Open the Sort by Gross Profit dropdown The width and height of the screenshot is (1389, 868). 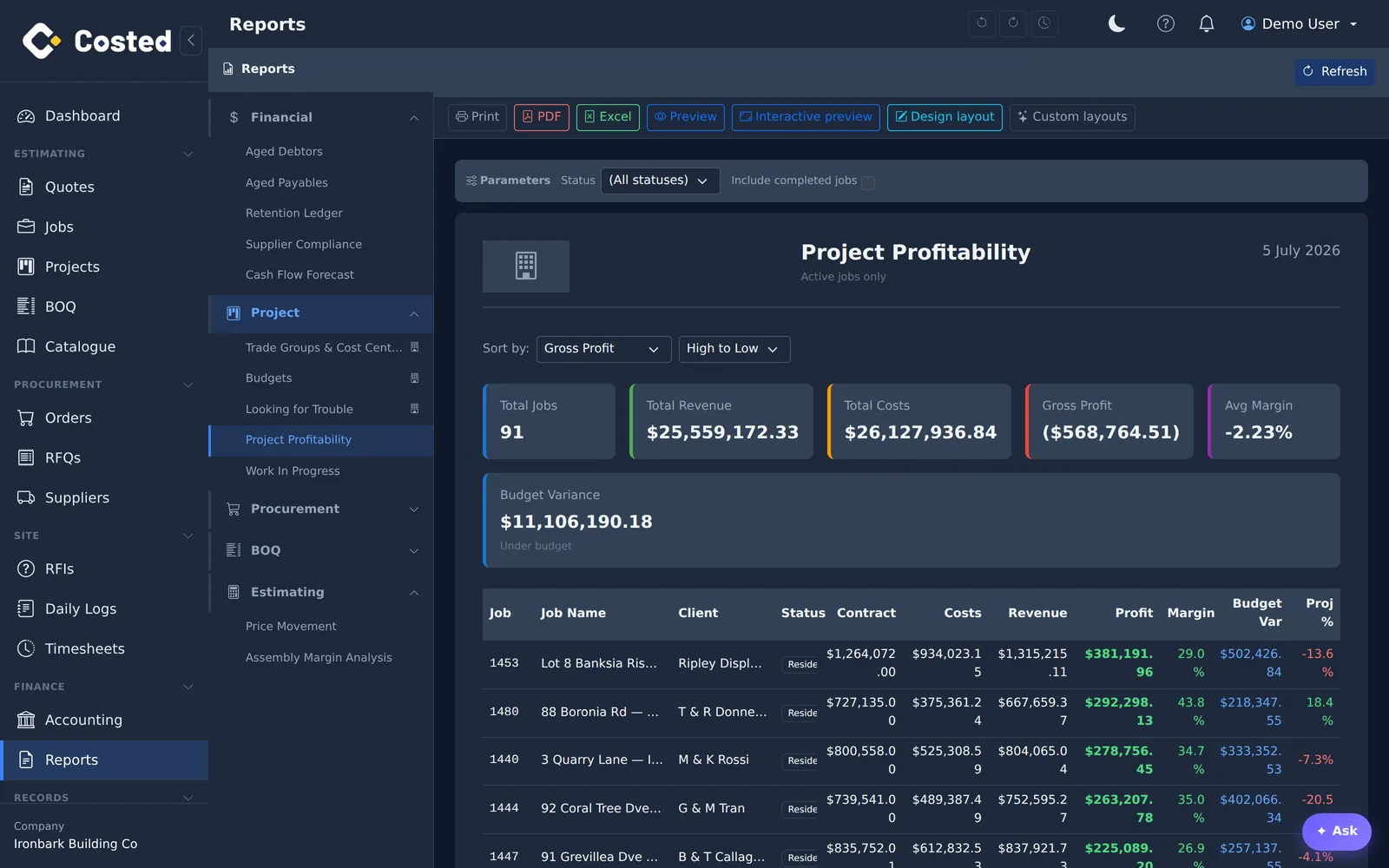tap(603, 349)
